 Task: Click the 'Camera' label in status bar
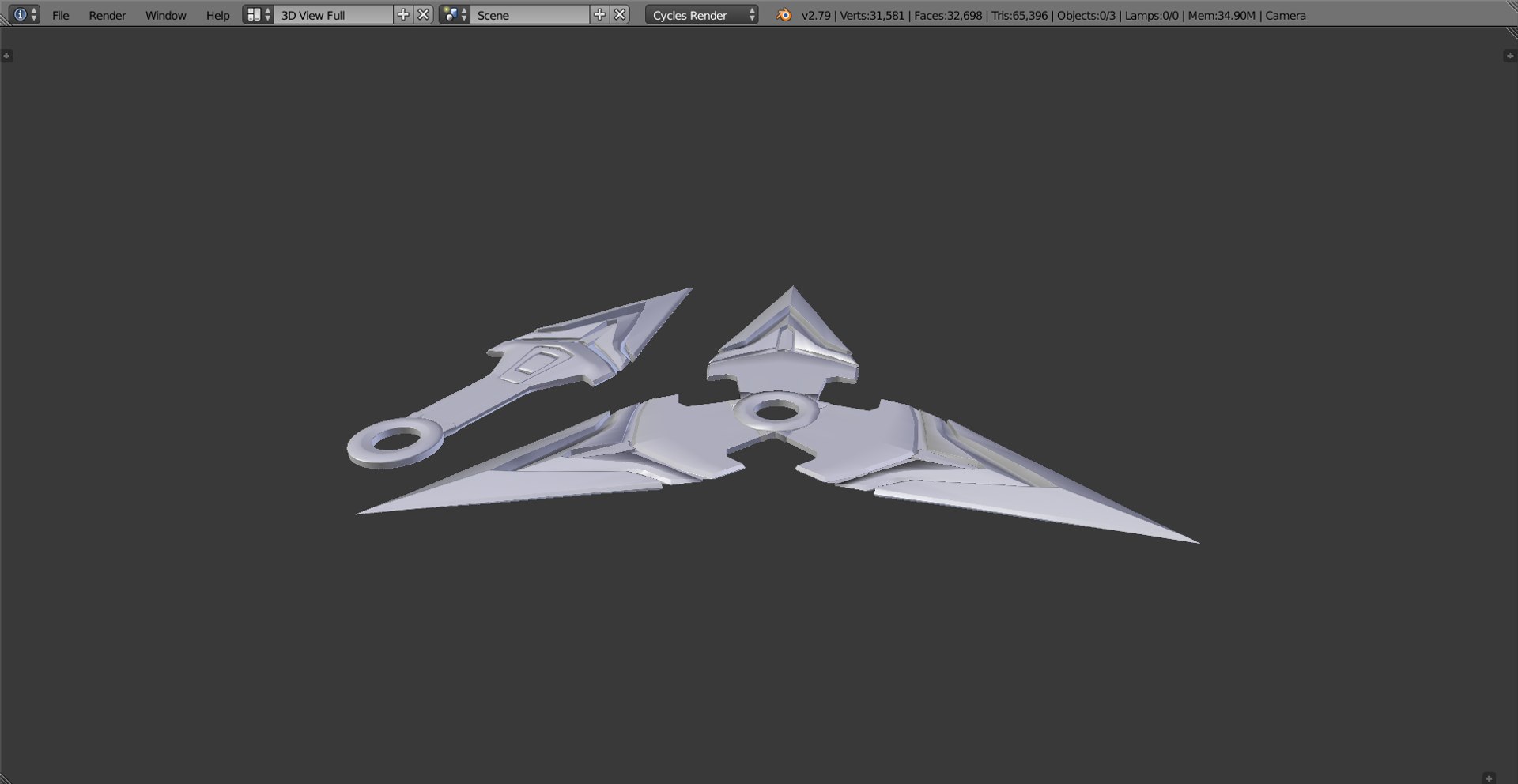pyautogui.click(x=1286, y=15)
